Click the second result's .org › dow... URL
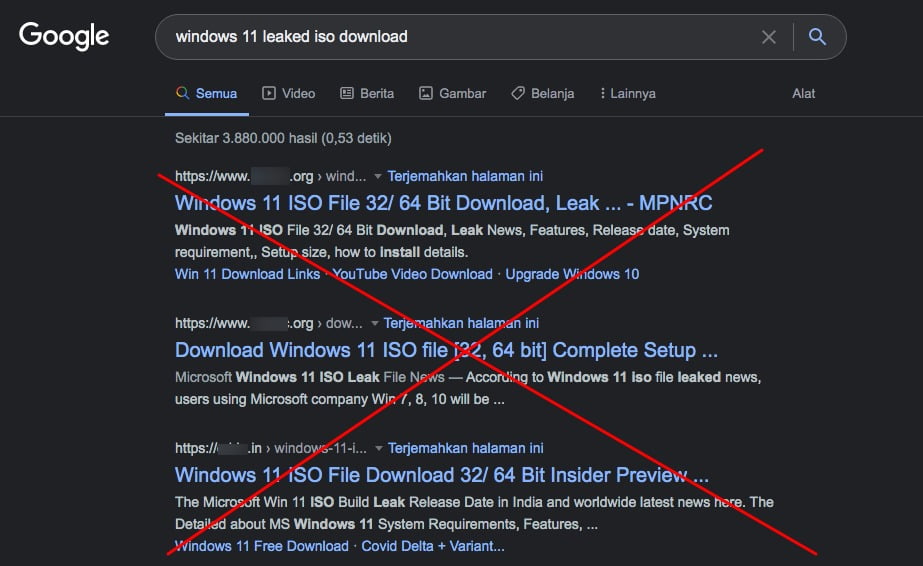The height and width of the screenshot is (566, 923). tap(268, 324)
